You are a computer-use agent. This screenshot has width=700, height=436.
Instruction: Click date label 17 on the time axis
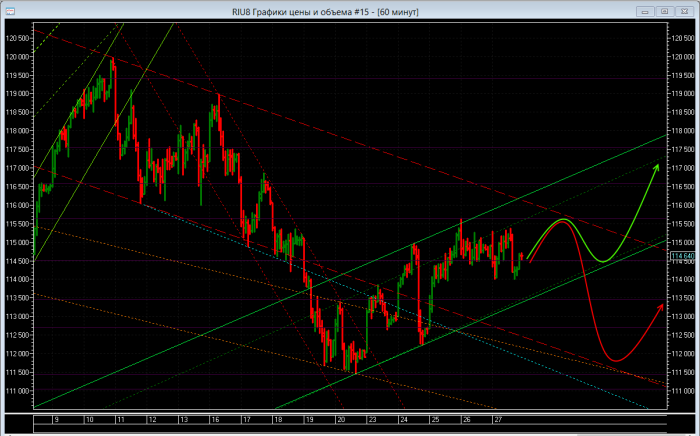(x=246, y=419)
